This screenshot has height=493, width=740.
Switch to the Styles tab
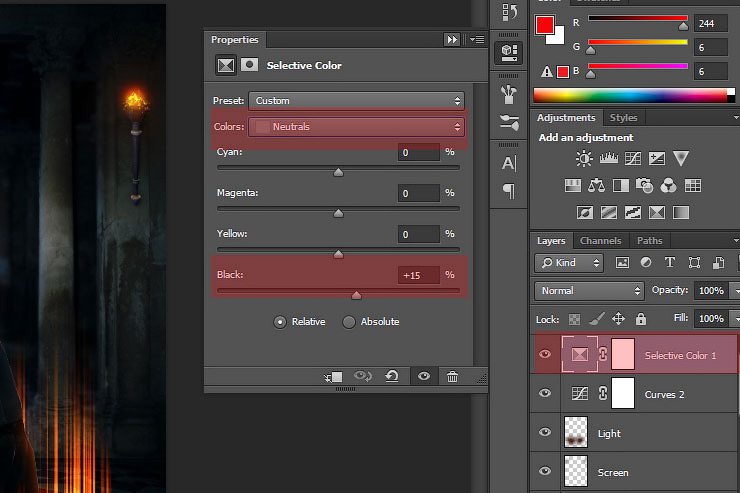coord(623,118)
